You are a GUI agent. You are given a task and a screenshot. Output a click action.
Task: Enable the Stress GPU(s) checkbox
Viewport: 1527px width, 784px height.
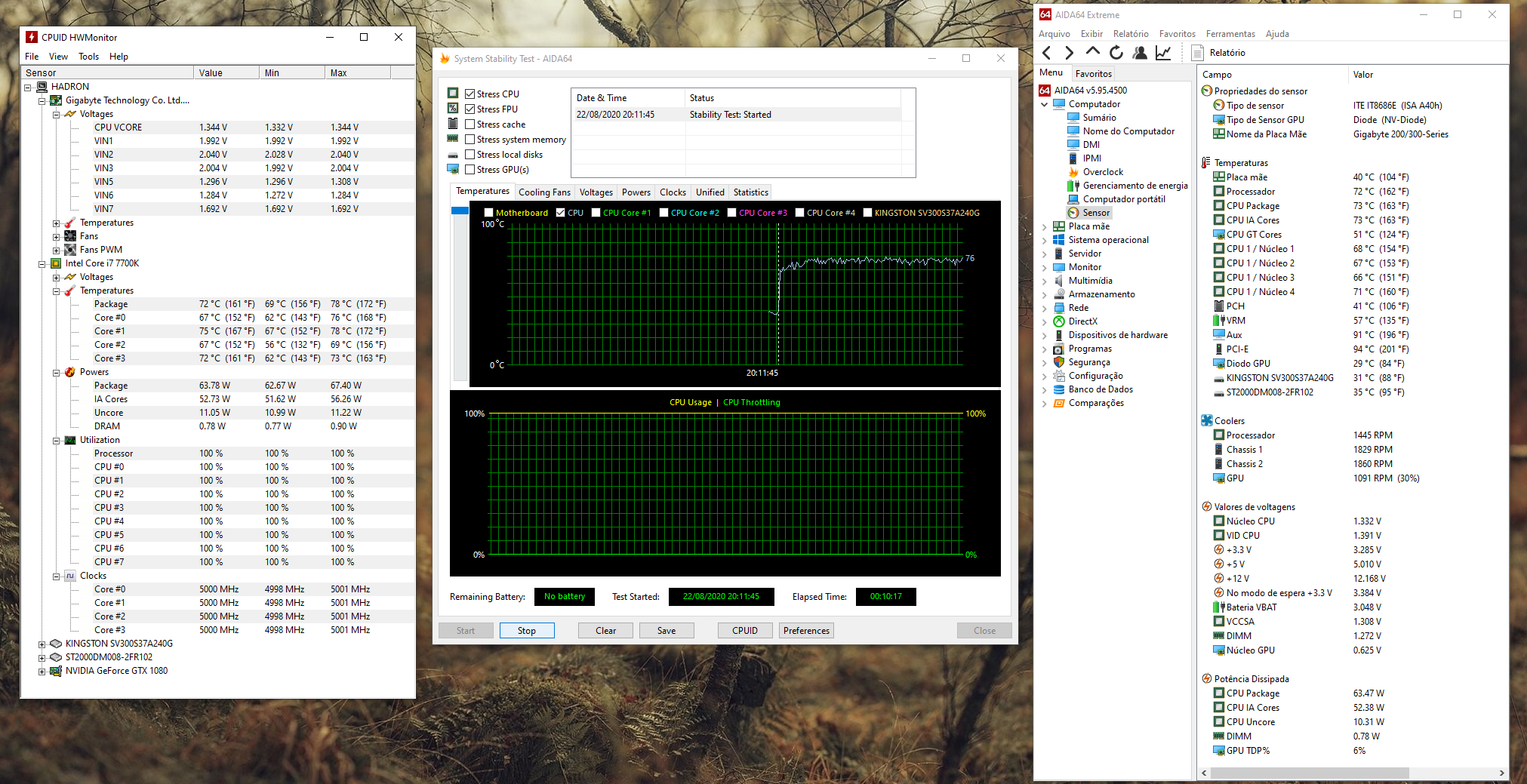[469, 170]
